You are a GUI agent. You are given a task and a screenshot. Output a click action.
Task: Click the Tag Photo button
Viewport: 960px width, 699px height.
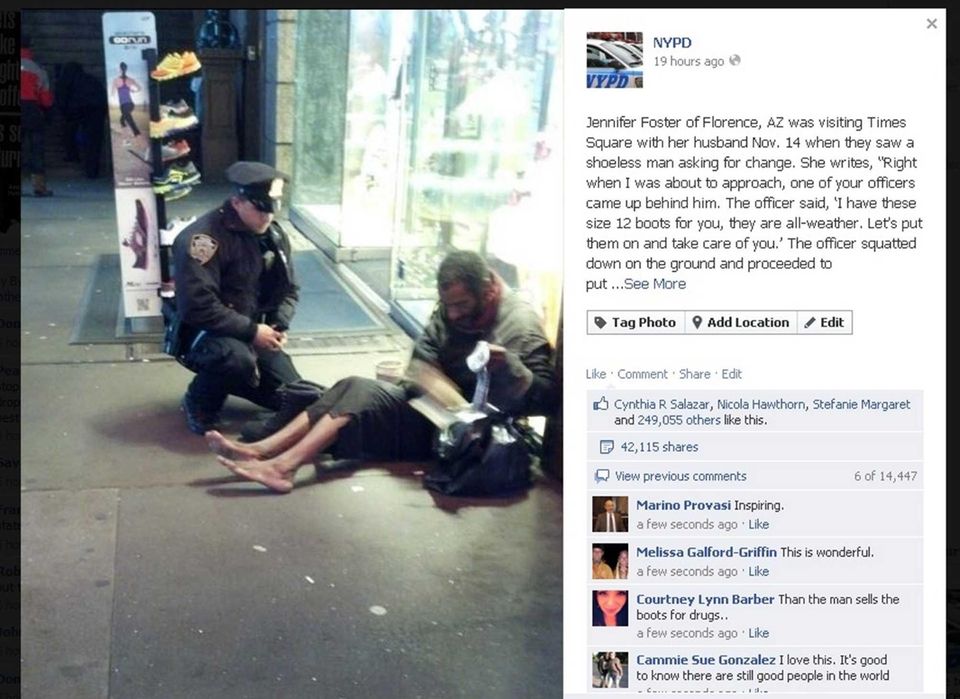pyautogui.click(x=636, y=323)
